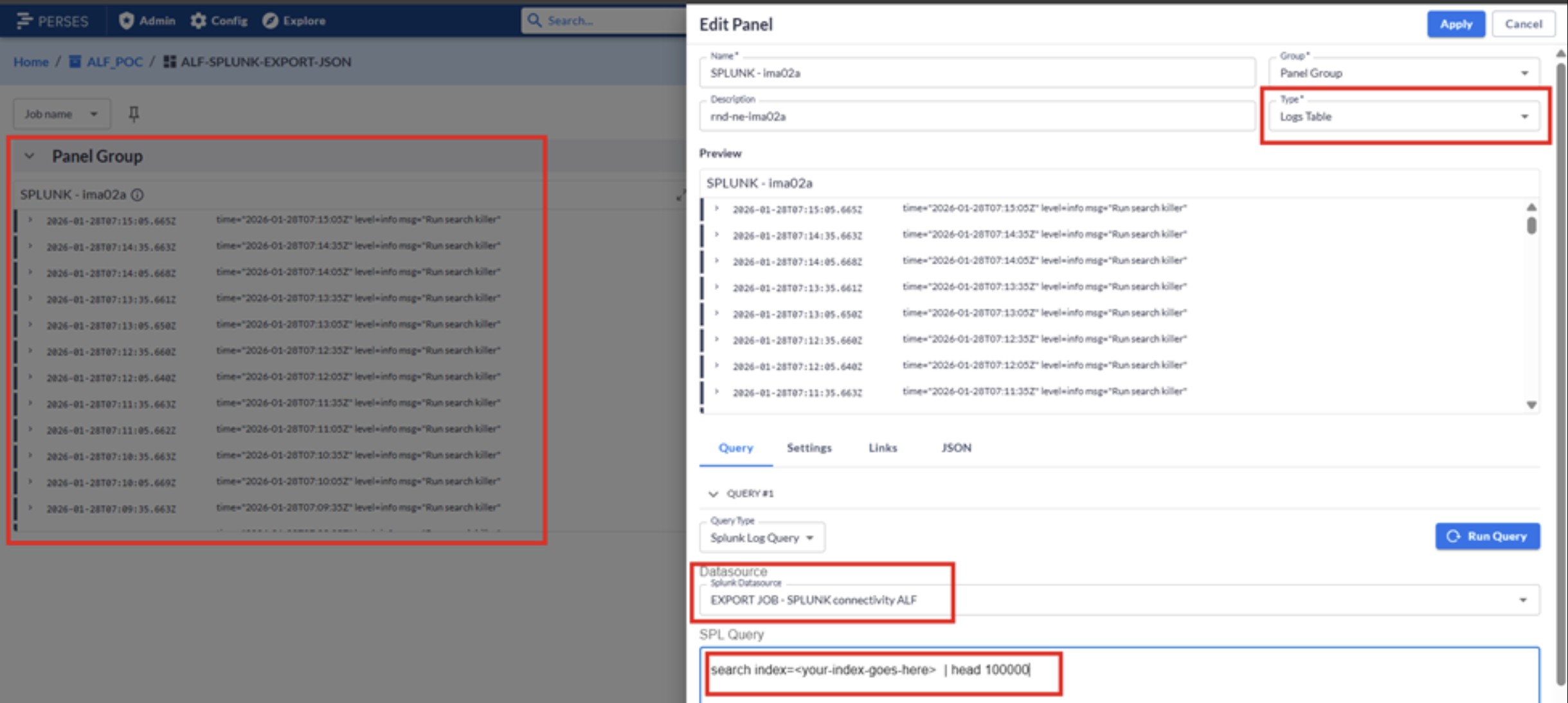Image resolution: width=1568 pixels, height=703 pixels.
Task: Expand the 07:12:35.660Z row in Preview
Action: point(717,340)
